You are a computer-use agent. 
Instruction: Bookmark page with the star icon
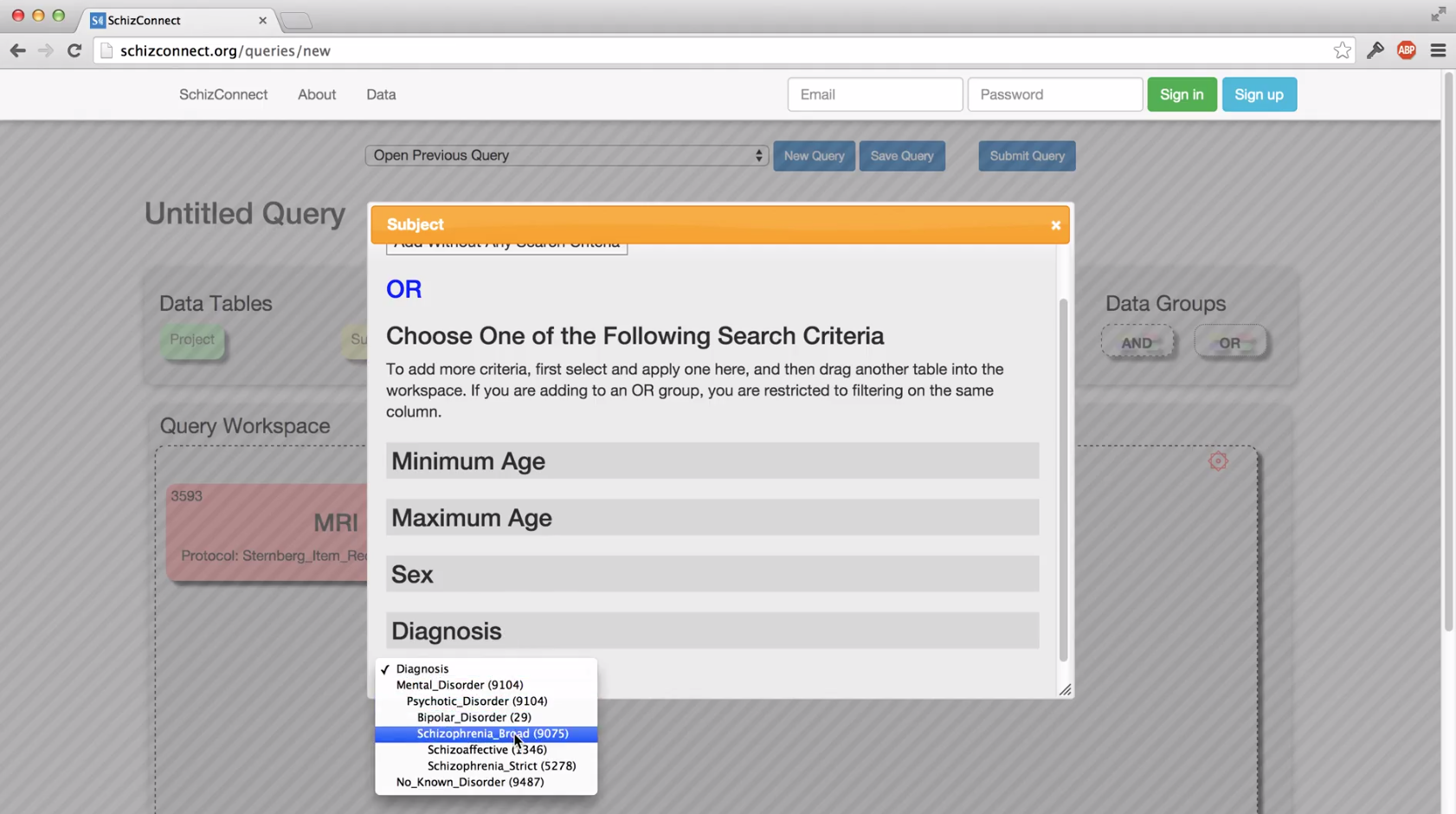(1342, 51)
